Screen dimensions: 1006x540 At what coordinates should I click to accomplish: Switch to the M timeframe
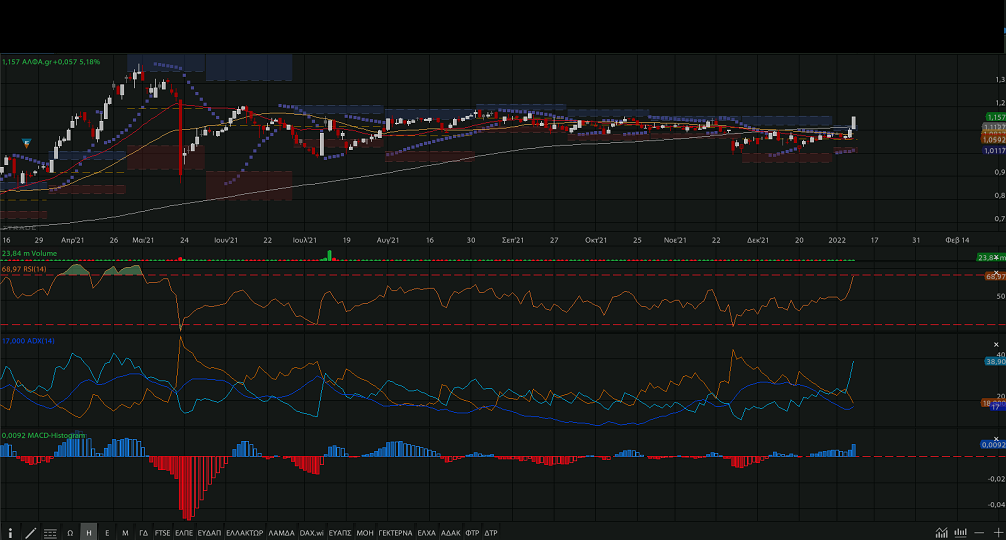(x=125, y=533)
